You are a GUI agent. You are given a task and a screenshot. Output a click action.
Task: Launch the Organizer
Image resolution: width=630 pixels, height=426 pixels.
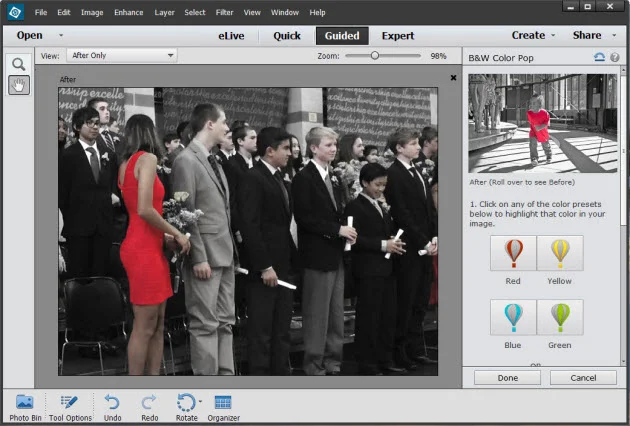(x=223, y=408)
